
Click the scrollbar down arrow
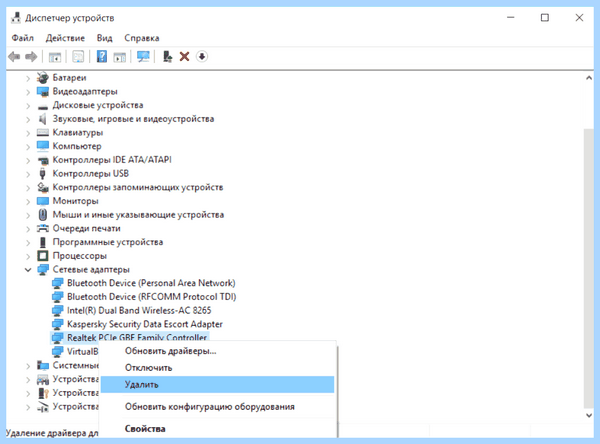click(589, 415)
